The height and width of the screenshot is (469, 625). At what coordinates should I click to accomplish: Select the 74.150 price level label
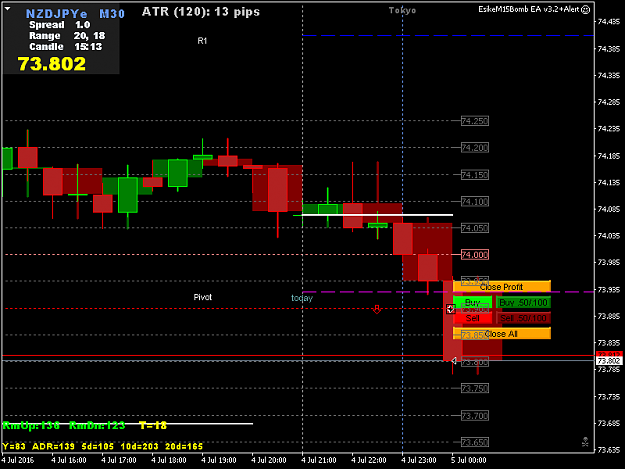[474, 175]
